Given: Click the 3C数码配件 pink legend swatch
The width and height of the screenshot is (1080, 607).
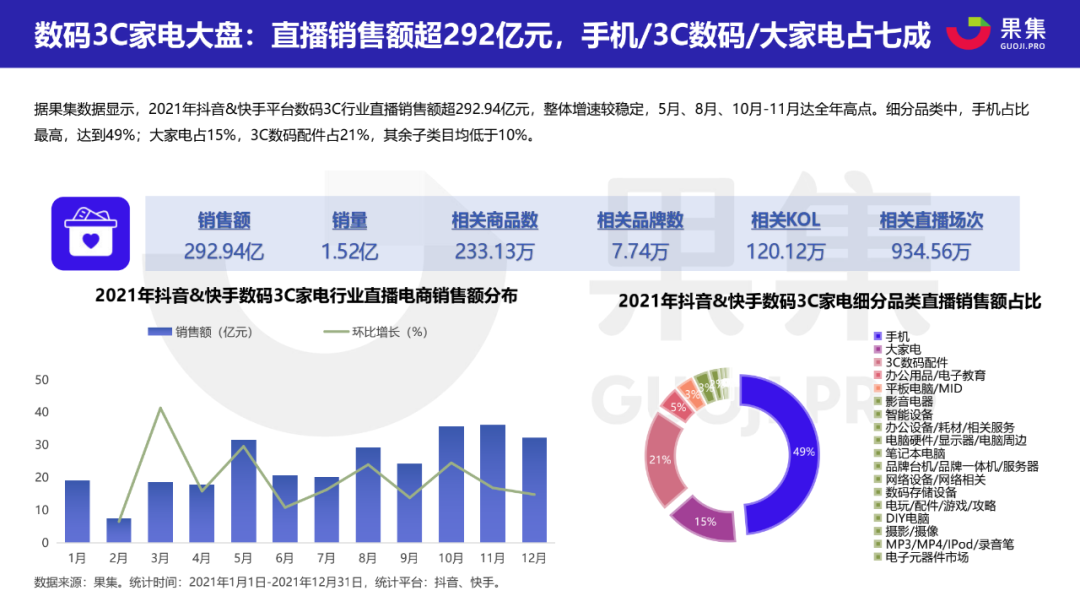Looking at the screenshot, I should click(878, 362).
